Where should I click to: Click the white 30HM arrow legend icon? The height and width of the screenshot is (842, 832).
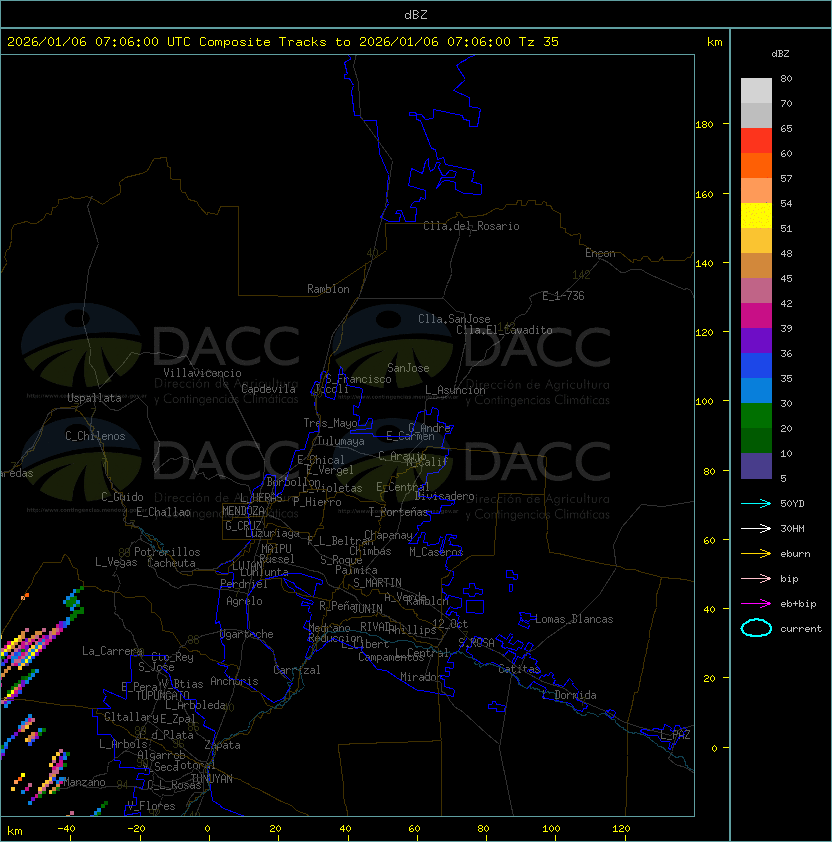[x=756, y=528]
